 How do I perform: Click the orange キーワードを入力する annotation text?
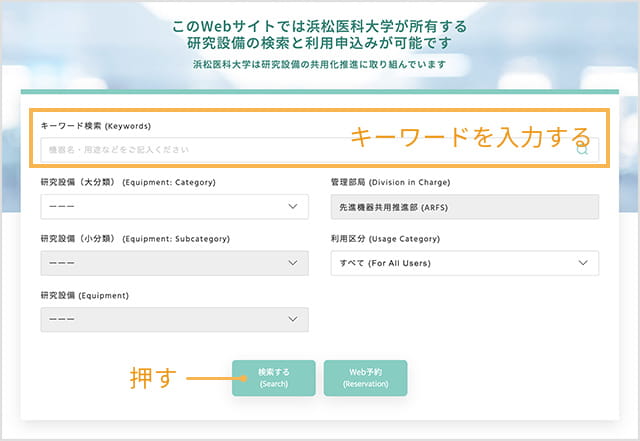pyautogui.click(x=469, y=136)
